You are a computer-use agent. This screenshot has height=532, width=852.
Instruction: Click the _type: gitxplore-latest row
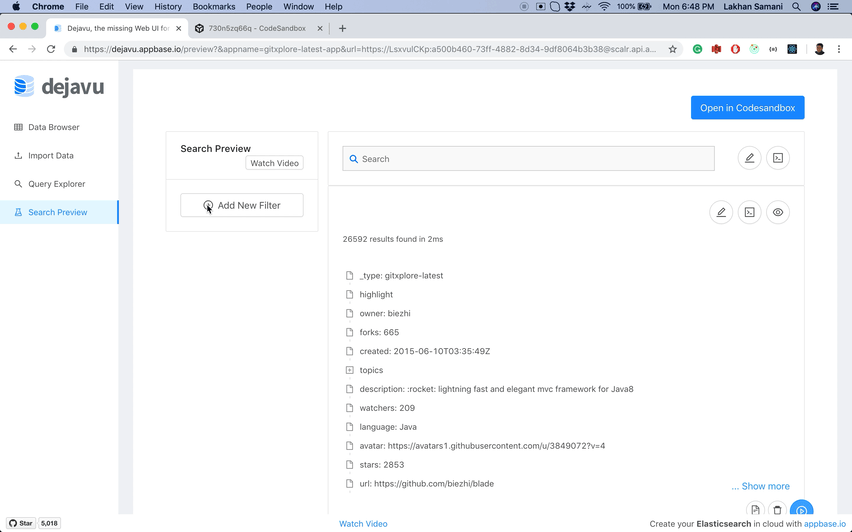click(x=401, y=276)
